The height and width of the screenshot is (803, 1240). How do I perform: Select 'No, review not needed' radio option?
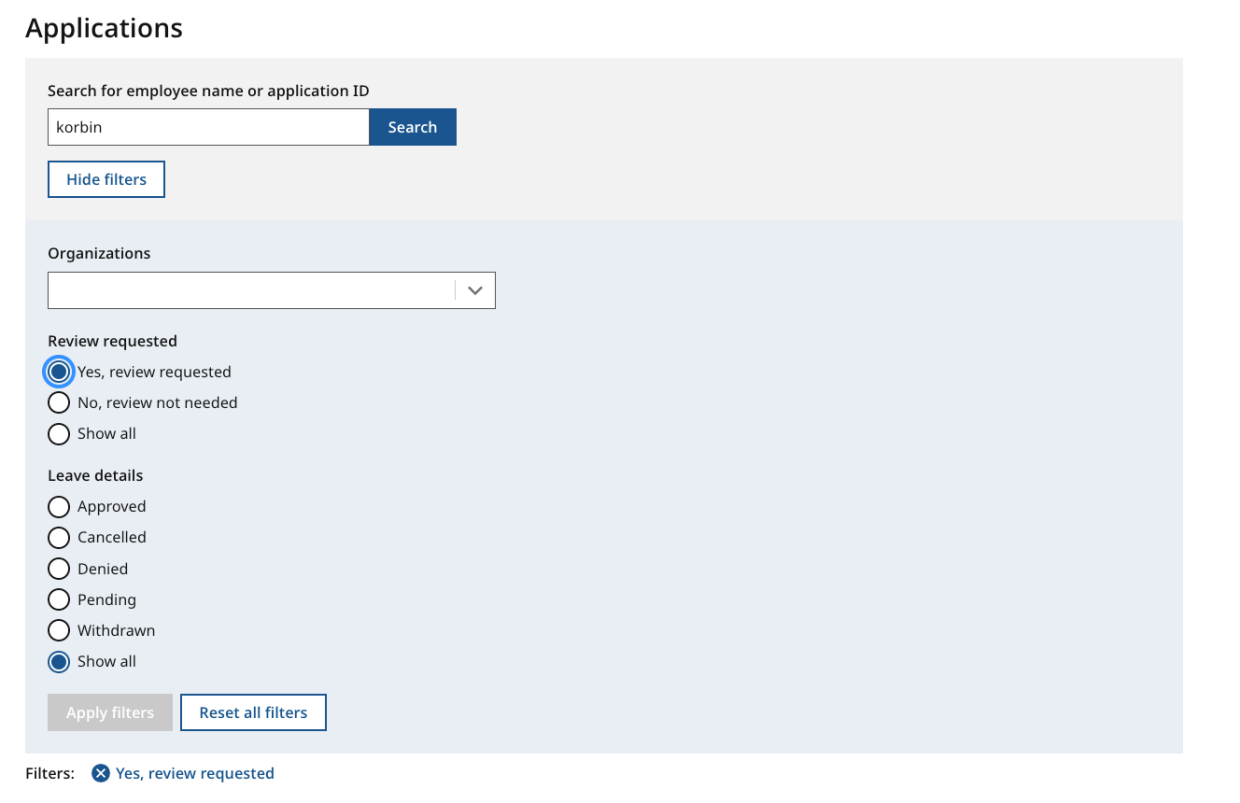pyautogui.click(x=59, y=403)
